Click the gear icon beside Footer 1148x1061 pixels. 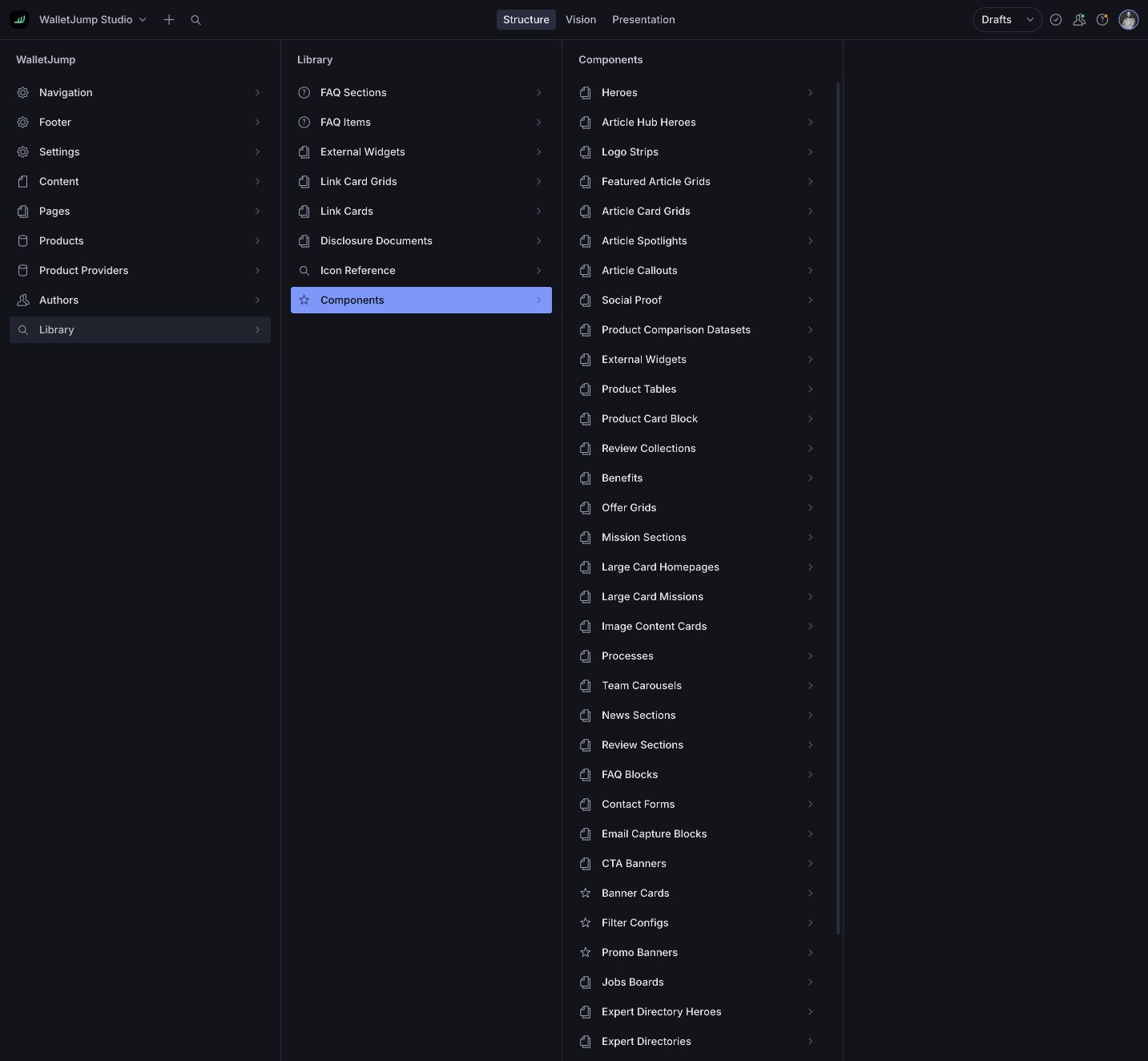pyautogui.click(x=23, y=122)
